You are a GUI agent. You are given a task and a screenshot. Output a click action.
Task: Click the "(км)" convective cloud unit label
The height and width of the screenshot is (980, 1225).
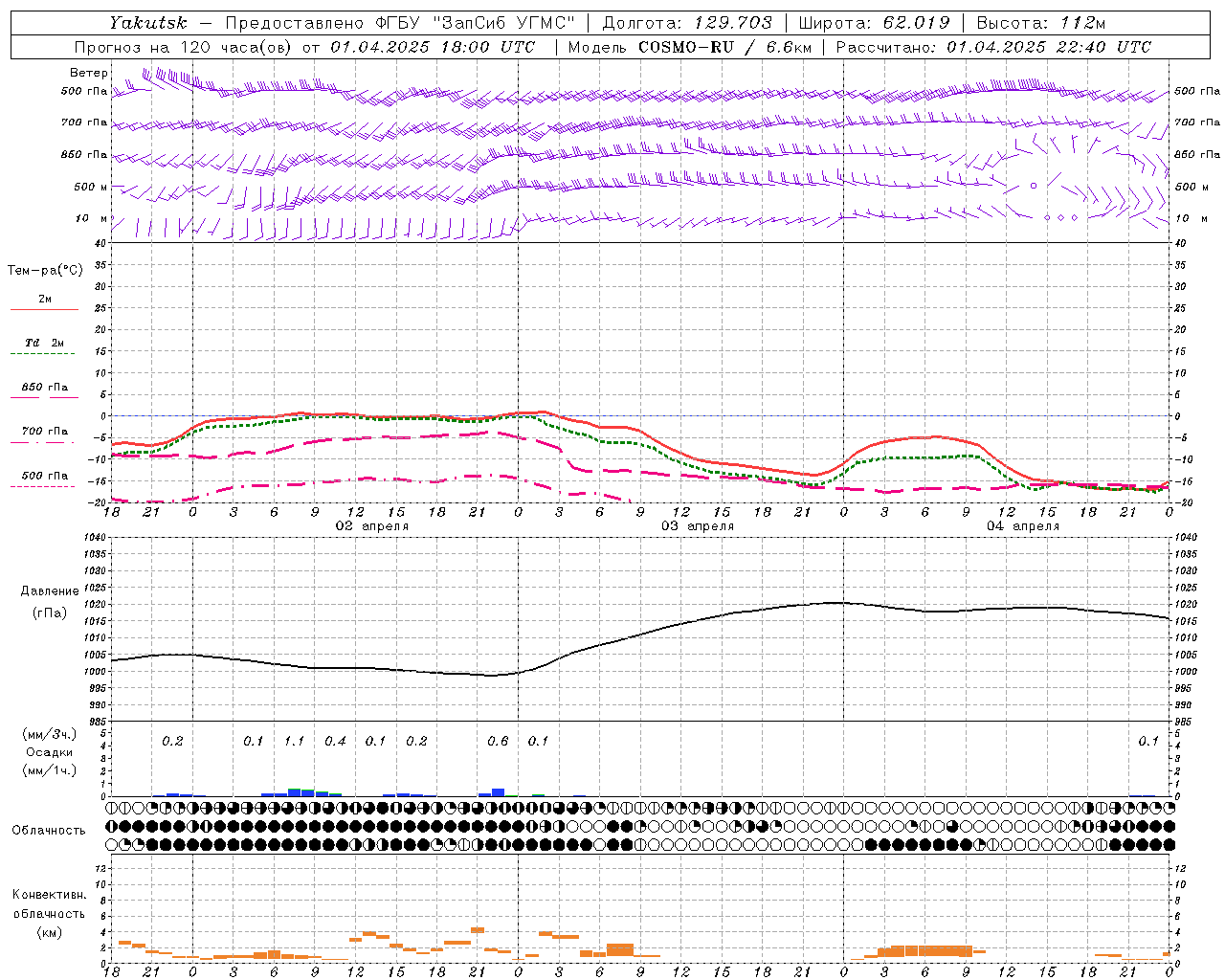(x=50, y=931)
